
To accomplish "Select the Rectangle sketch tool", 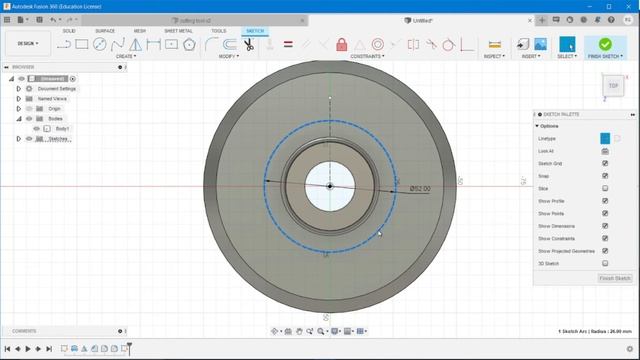I will coord(82,44).
